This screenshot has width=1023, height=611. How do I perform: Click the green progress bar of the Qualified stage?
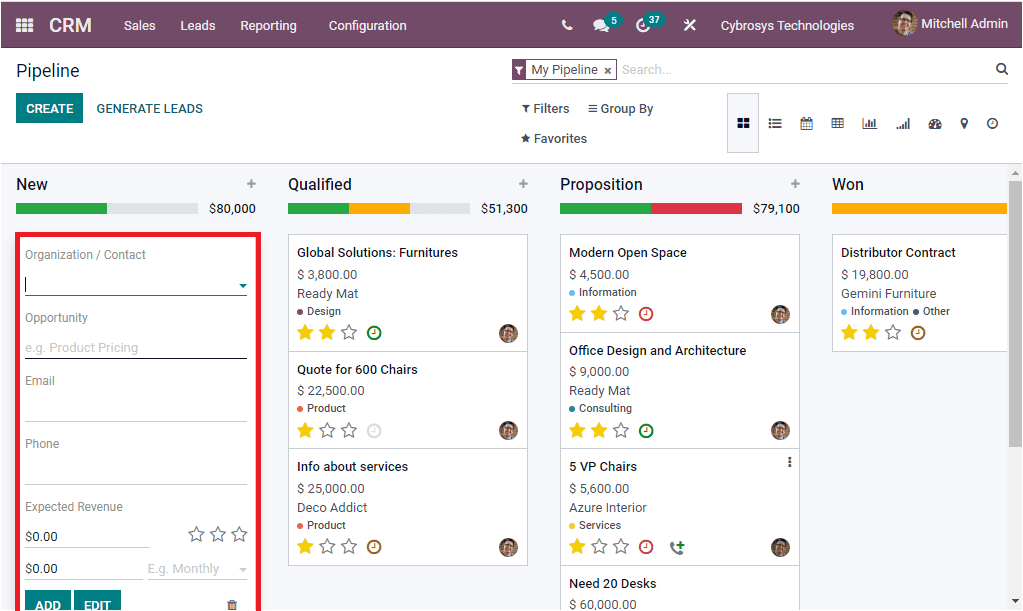pos(317,208)
